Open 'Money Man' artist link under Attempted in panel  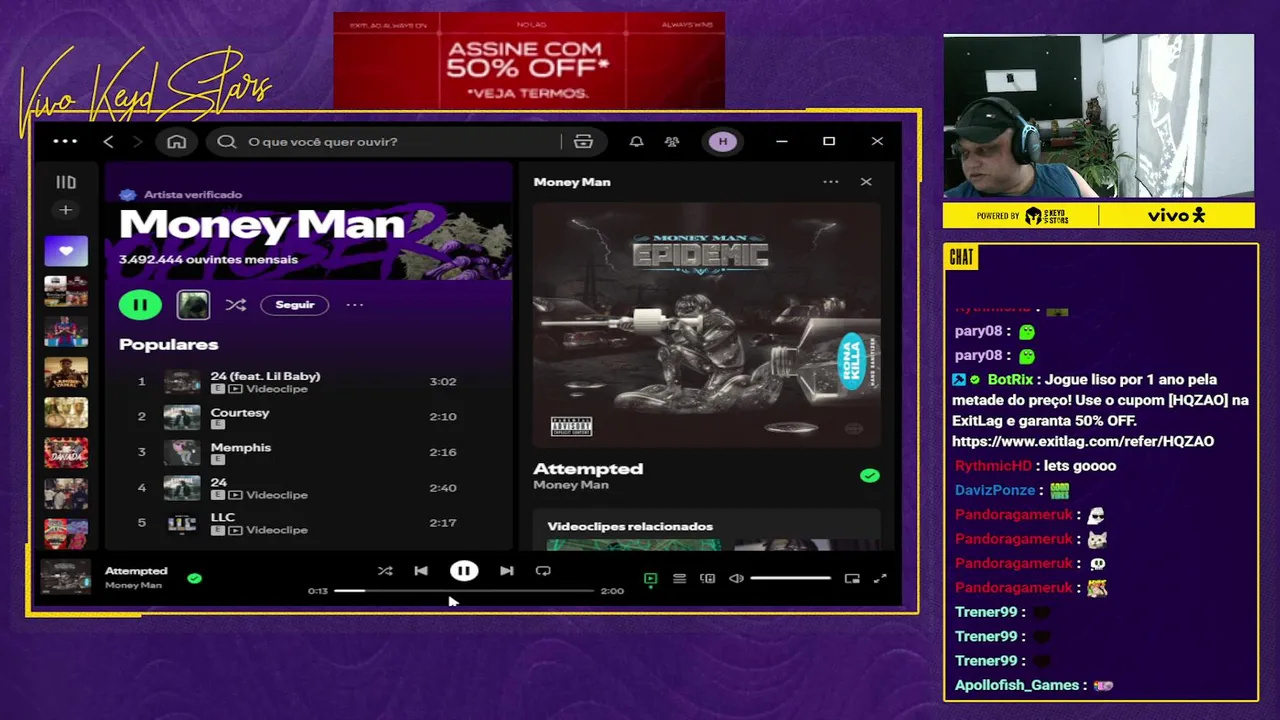[x=571, y=485]
